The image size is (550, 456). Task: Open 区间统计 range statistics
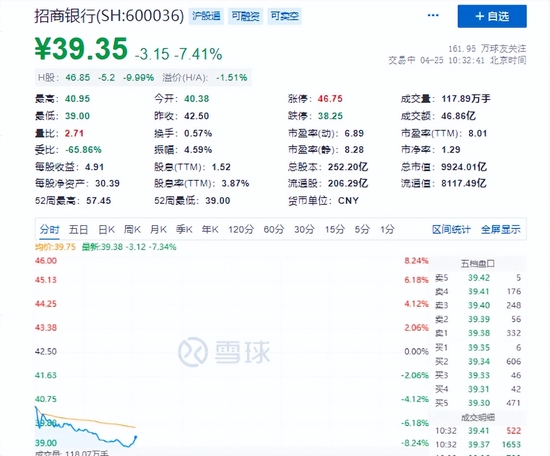pyautogui.click(x=451, y=230)
